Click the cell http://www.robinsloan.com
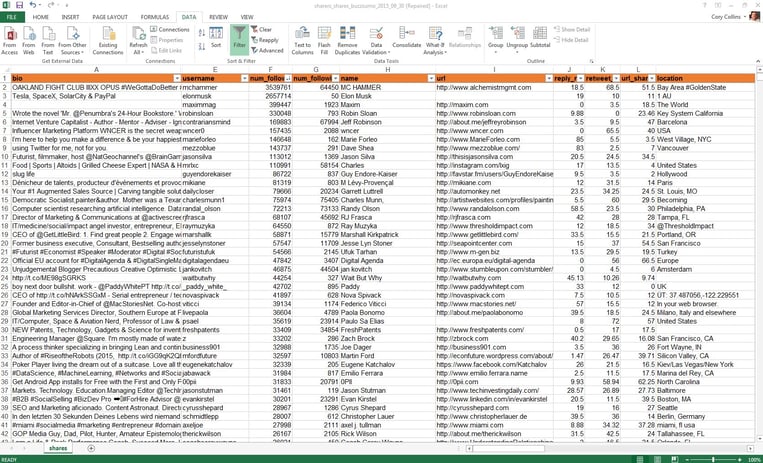Screen dimensions: 763x463 pos(494,113)
